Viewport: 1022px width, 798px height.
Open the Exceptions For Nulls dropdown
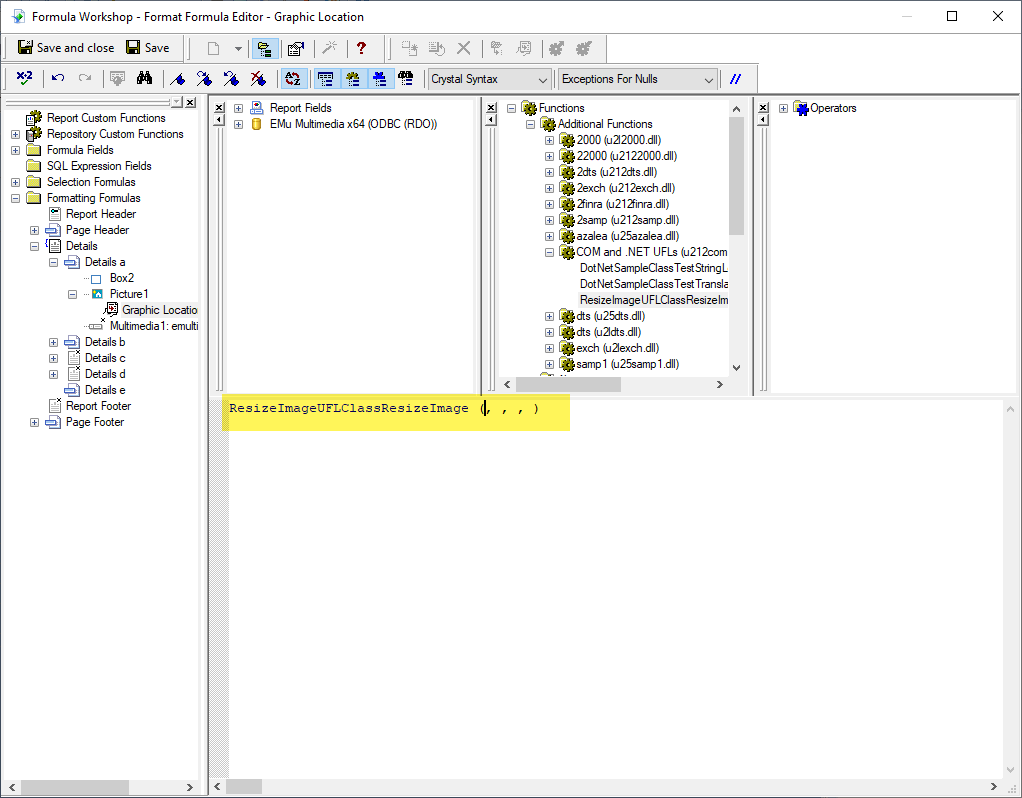pyautogui.click(x=638, y=79)
